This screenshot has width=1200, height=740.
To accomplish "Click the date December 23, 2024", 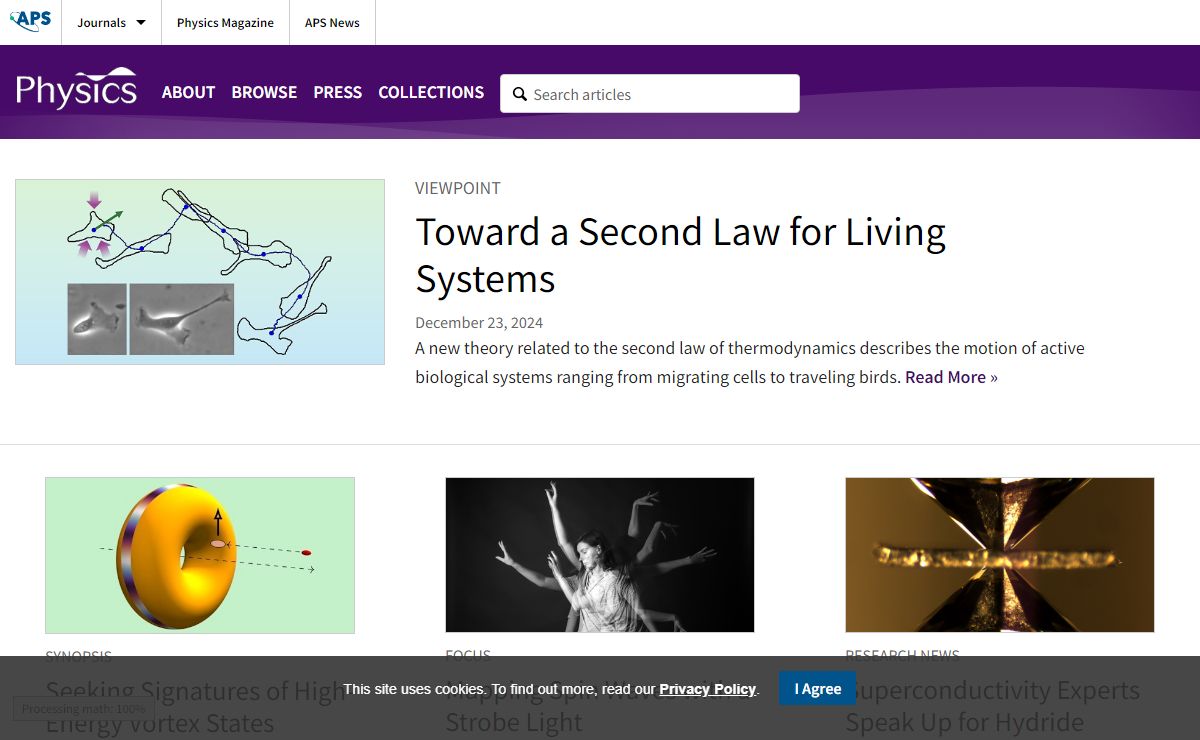I will 479,322.
